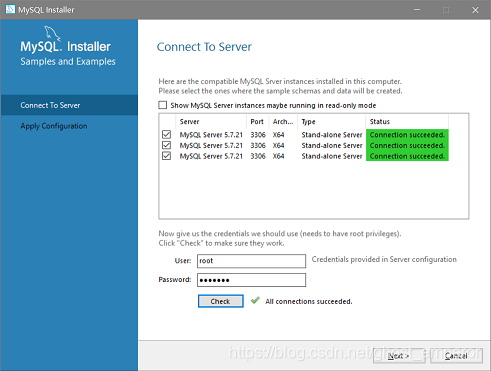Viewport: 491px width, 371px height.
Task: Click the green check mark beside All connections succeeded
Action: pyautogui.click(x=255, y=300)
